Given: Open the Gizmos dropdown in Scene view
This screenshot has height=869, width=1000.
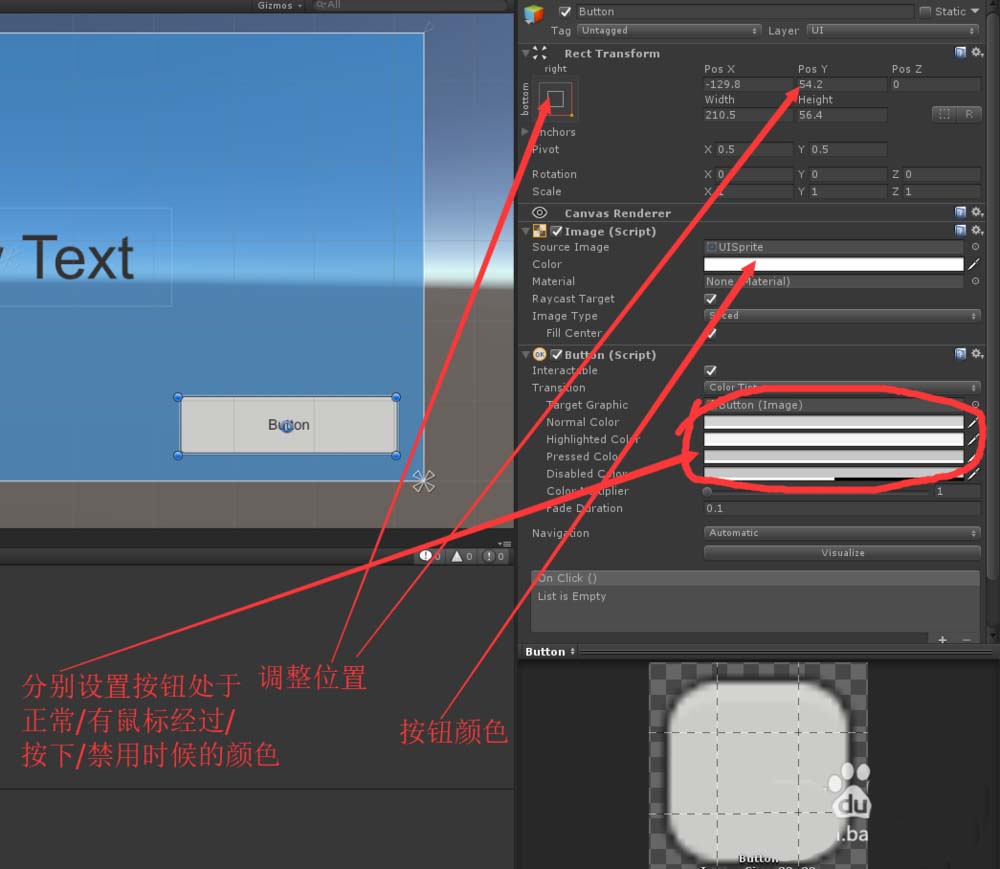Looking at the screenshot, I should (279, 5).
